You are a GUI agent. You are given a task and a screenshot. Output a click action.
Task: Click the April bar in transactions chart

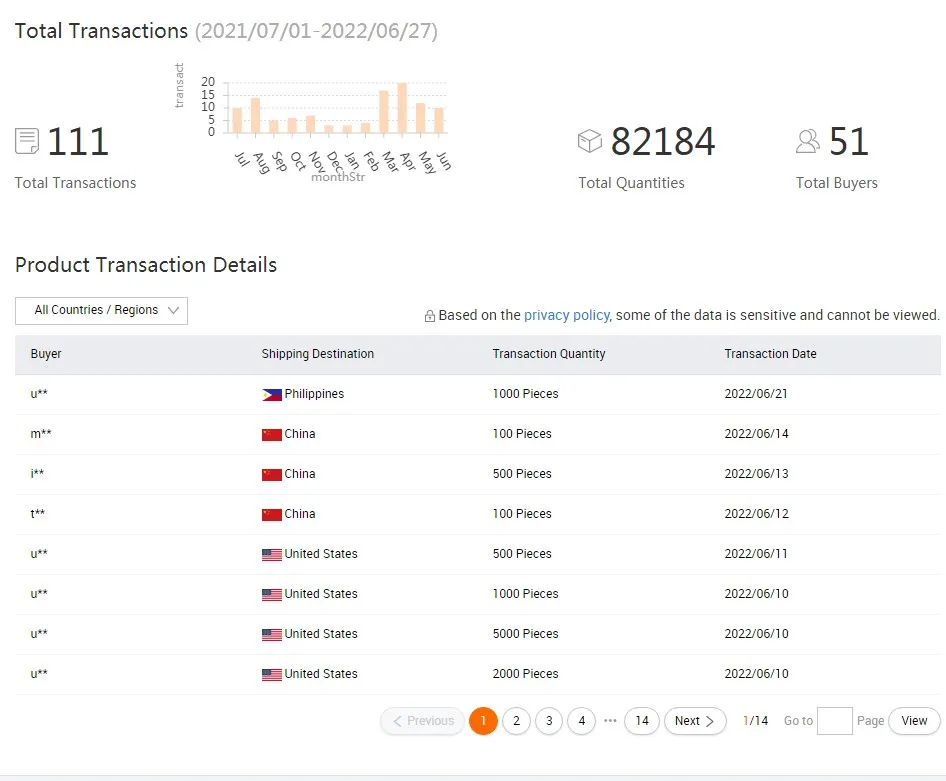pos(402,108)
